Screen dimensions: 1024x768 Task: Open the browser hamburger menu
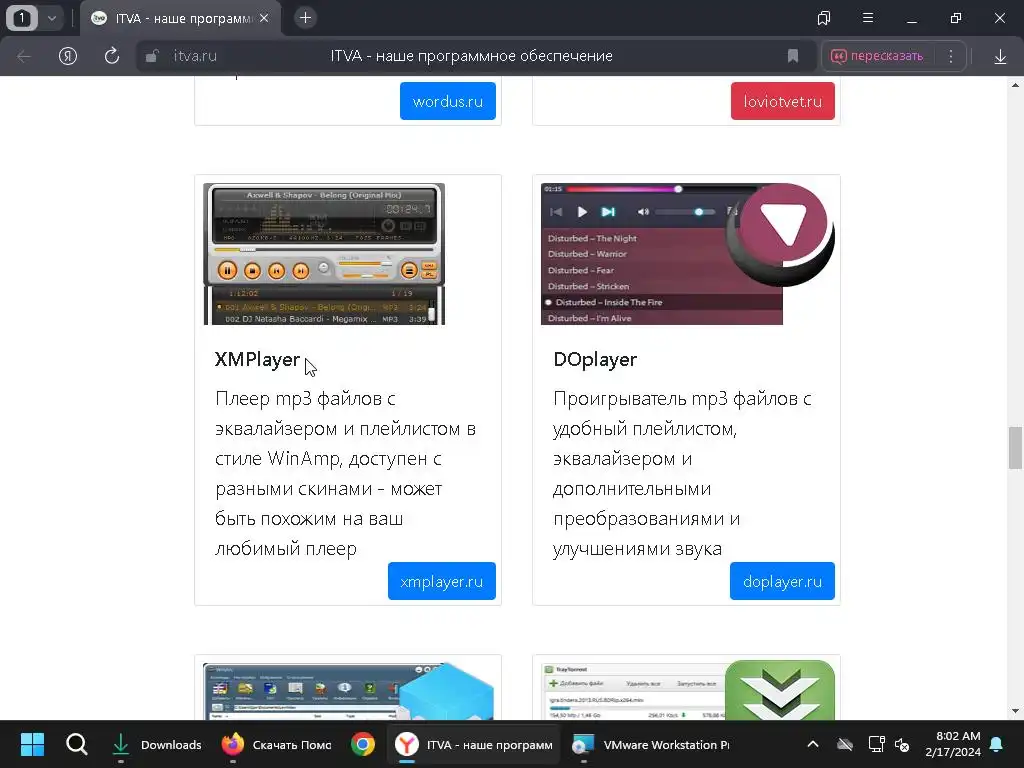[x=868, y=18]
